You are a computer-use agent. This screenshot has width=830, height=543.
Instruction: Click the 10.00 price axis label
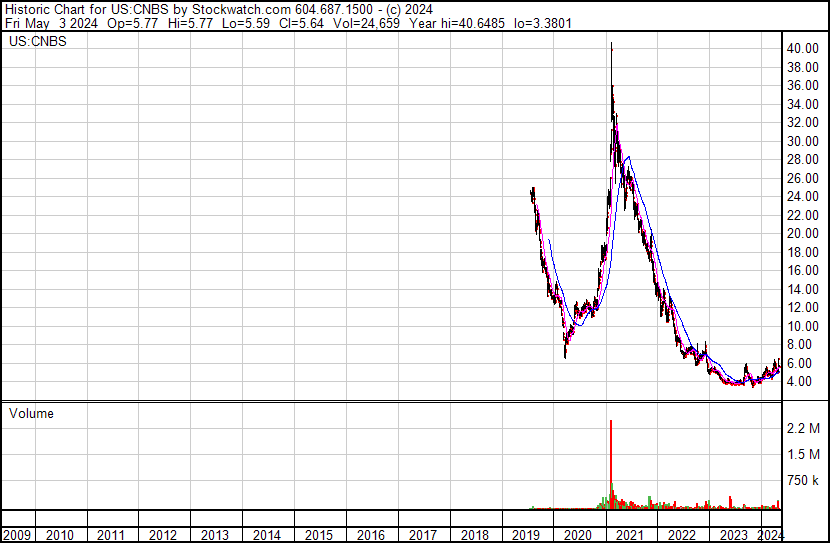pos(802,326)
